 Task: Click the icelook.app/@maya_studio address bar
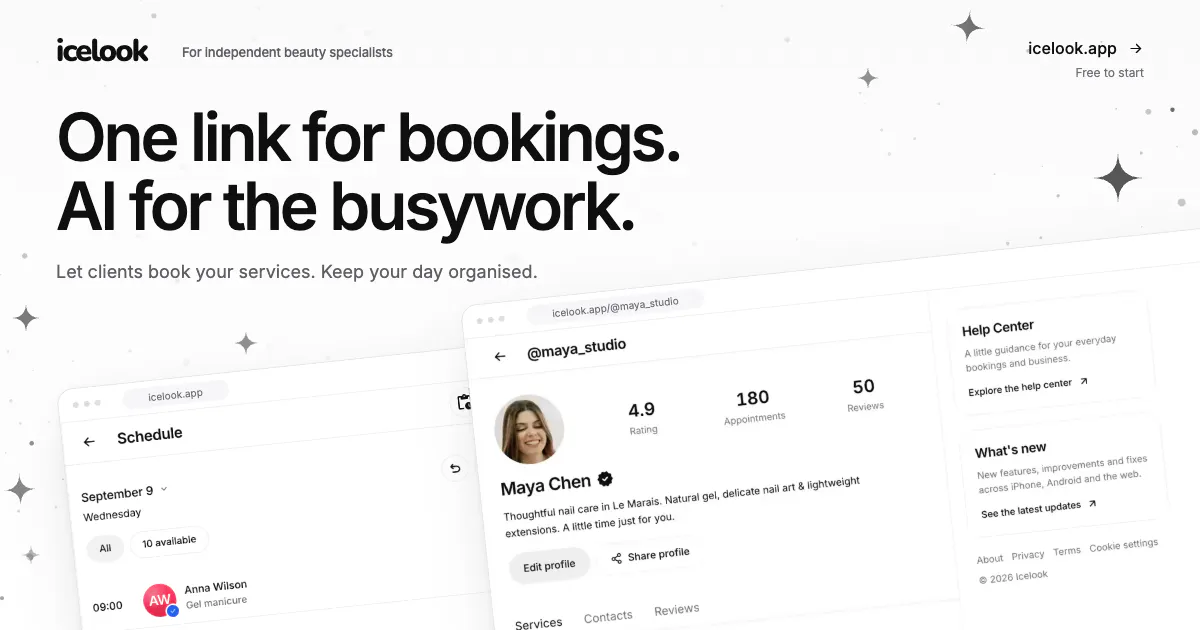point(615,306)
